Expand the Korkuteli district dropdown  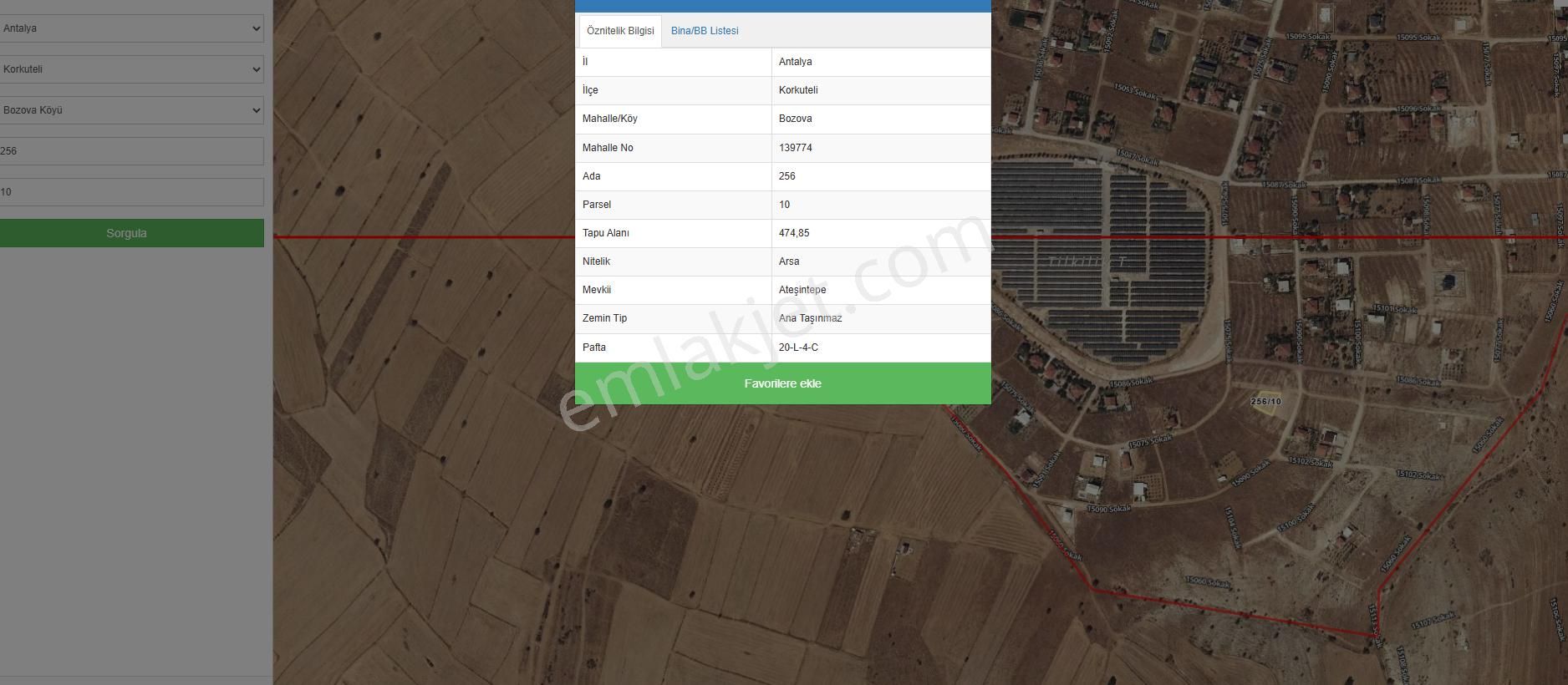coord(131,69)
